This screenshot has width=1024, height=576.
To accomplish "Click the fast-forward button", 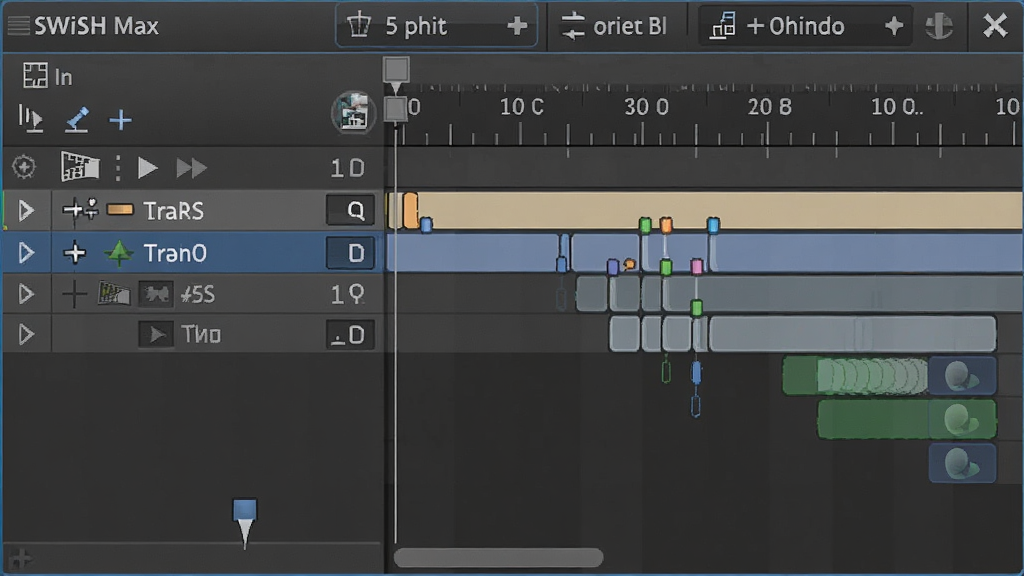I will 191,168.
